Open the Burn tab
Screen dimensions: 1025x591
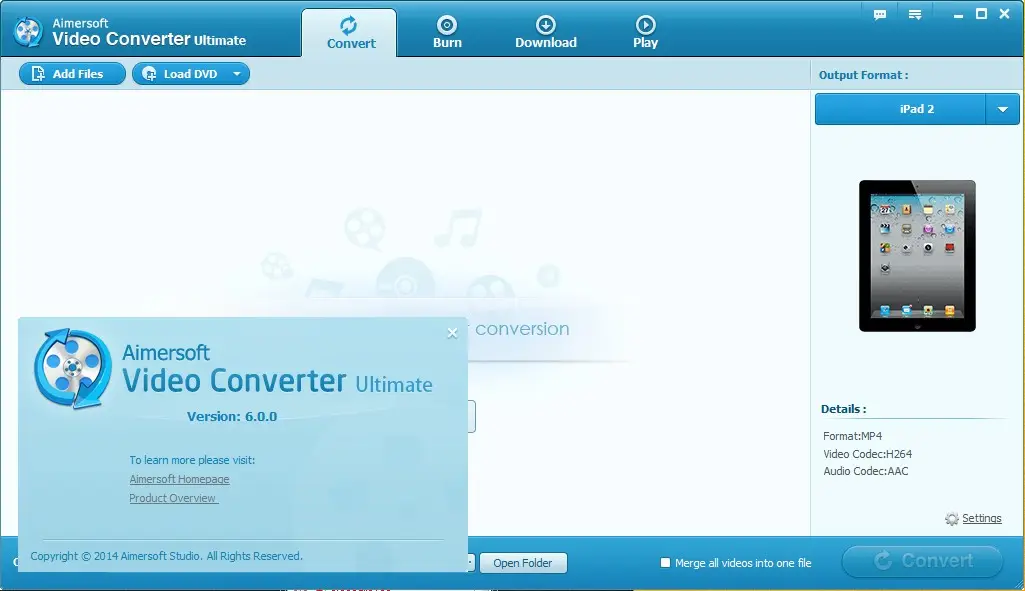tap(447, 33)
